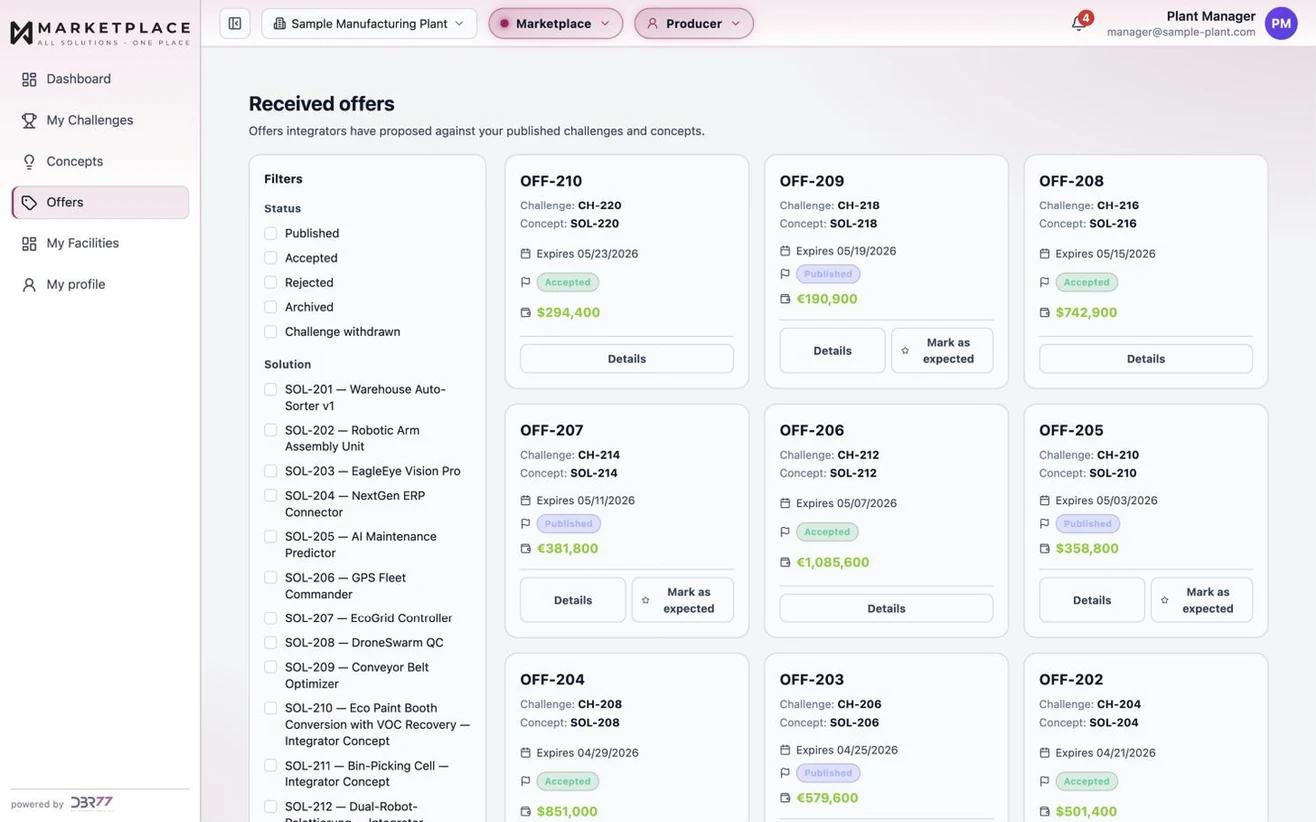Open Sample Manufacturing Plant dropdown
1316x822 pixels.
(x=369, y=23)
